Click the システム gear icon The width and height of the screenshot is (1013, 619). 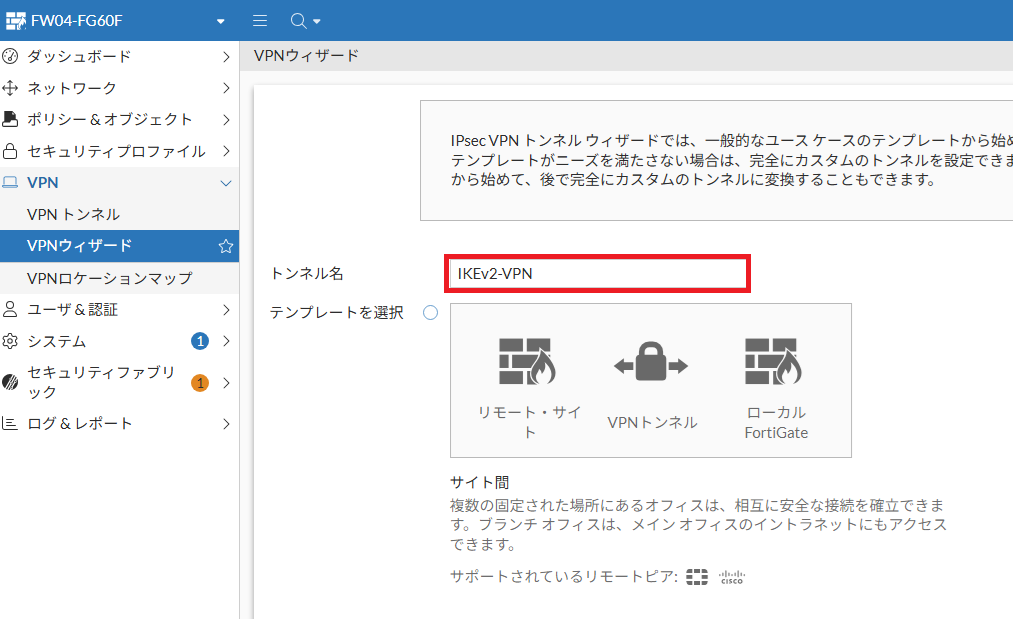click(x=10, y=341)
